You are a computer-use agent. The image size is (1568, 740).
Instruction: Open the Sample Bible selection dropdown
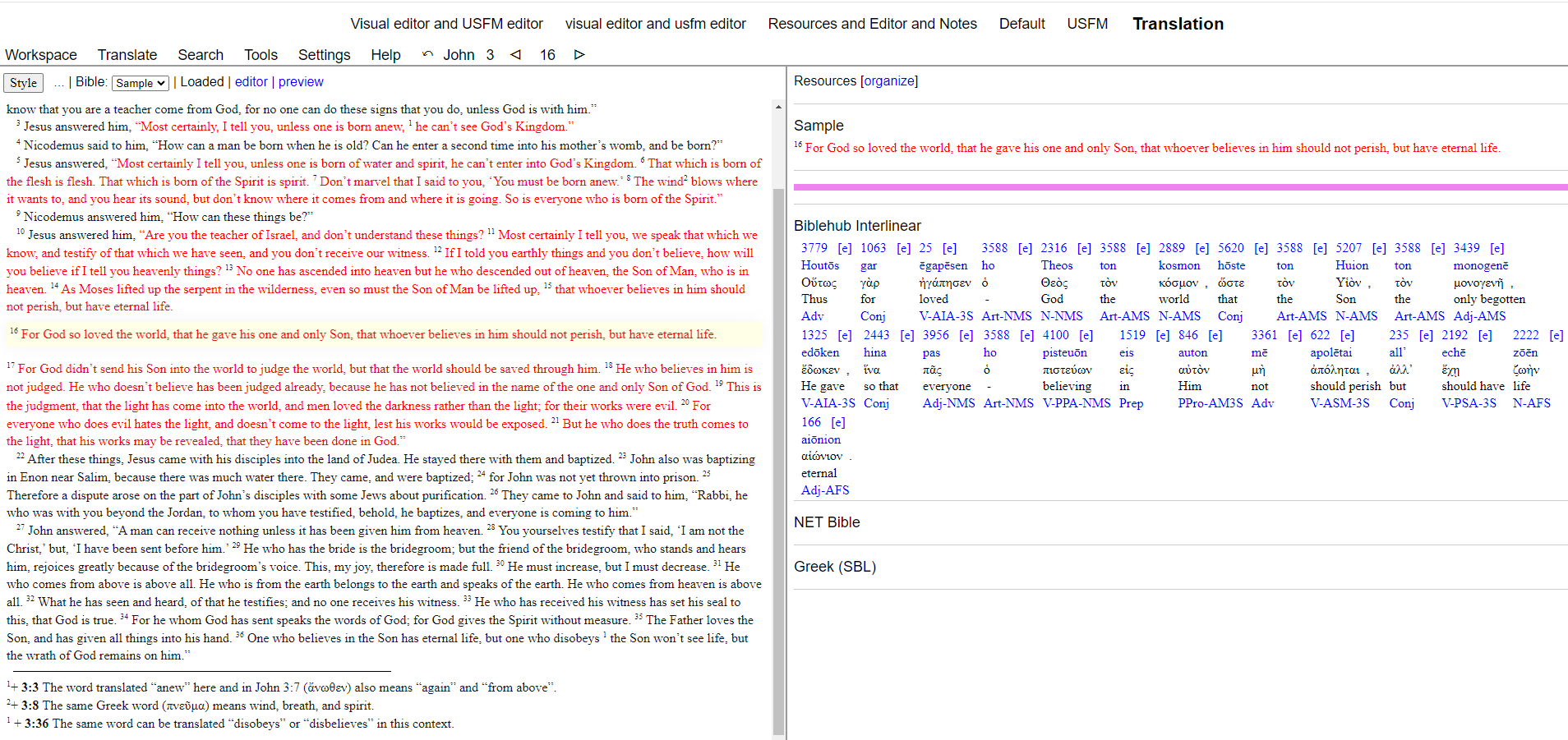point(140,83)
